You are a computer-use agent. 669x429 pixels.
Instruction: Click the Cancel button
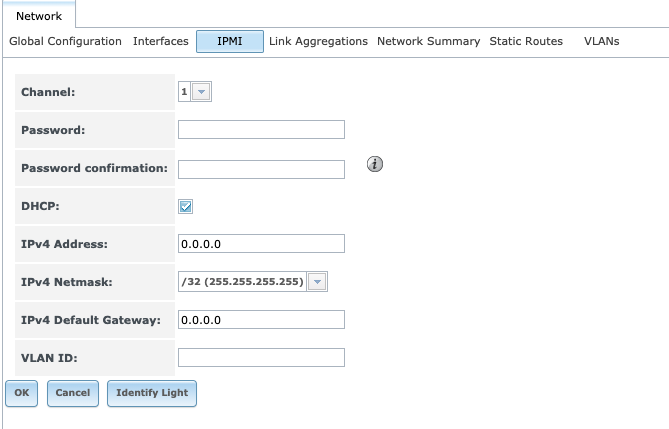pos(73,393)
